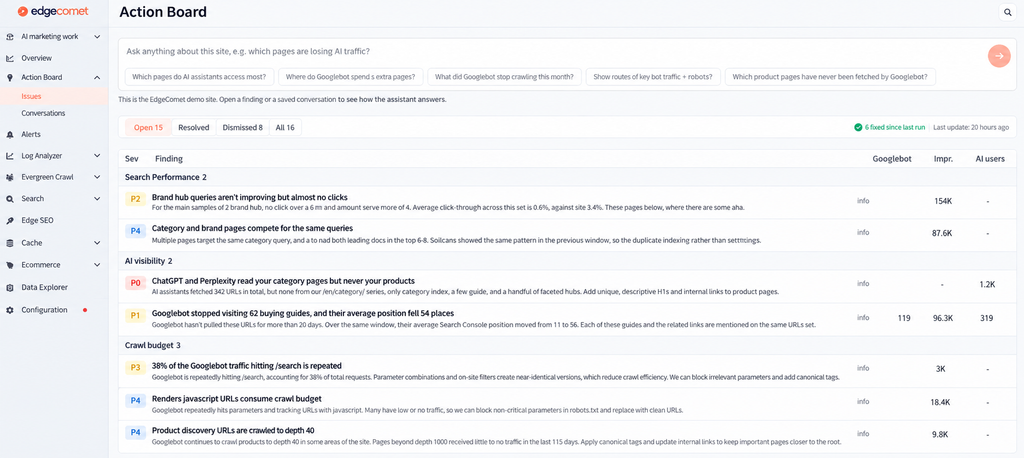Viewport: 1024px width, 458px height.
Task: Submit question with orange arrow button
Action: tap(999, 56)
